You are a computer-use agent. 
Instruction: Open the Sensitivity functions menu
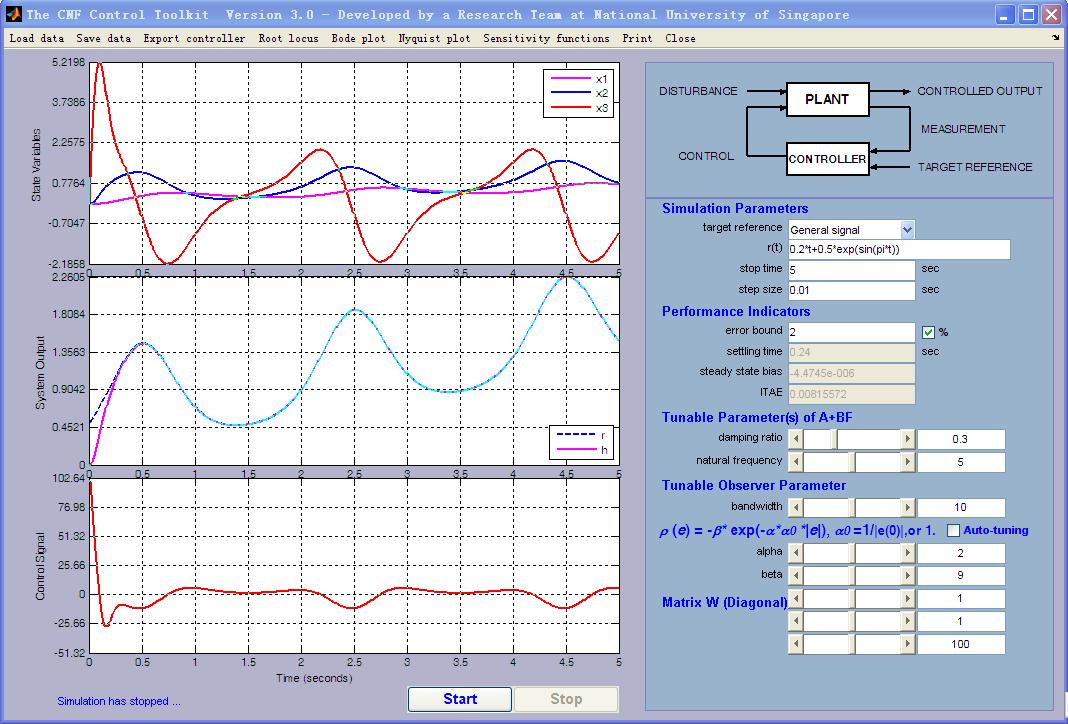point(546,39)
